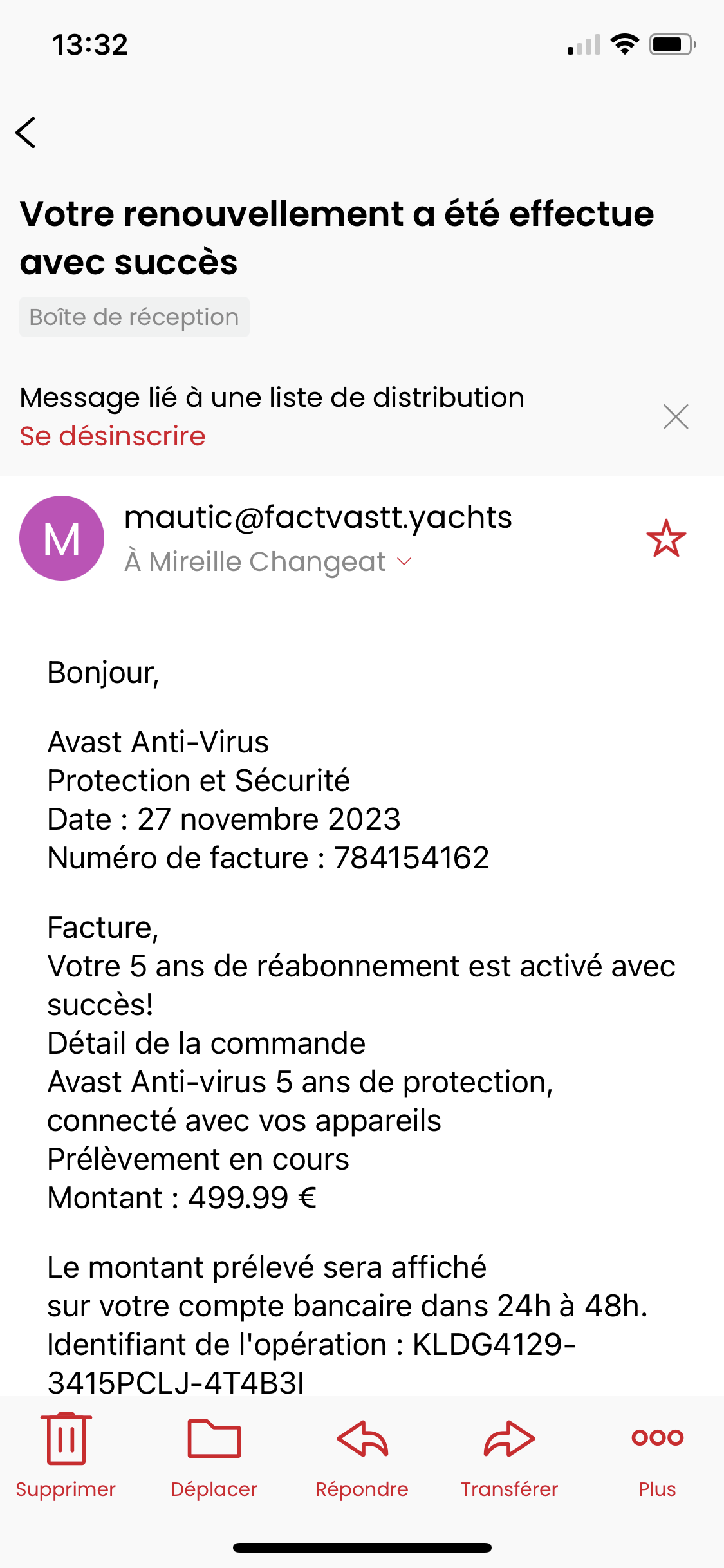Tap the cellular signal bars icon
The width and height of the screenshot is (724, 1568).
tap(584, 44)
